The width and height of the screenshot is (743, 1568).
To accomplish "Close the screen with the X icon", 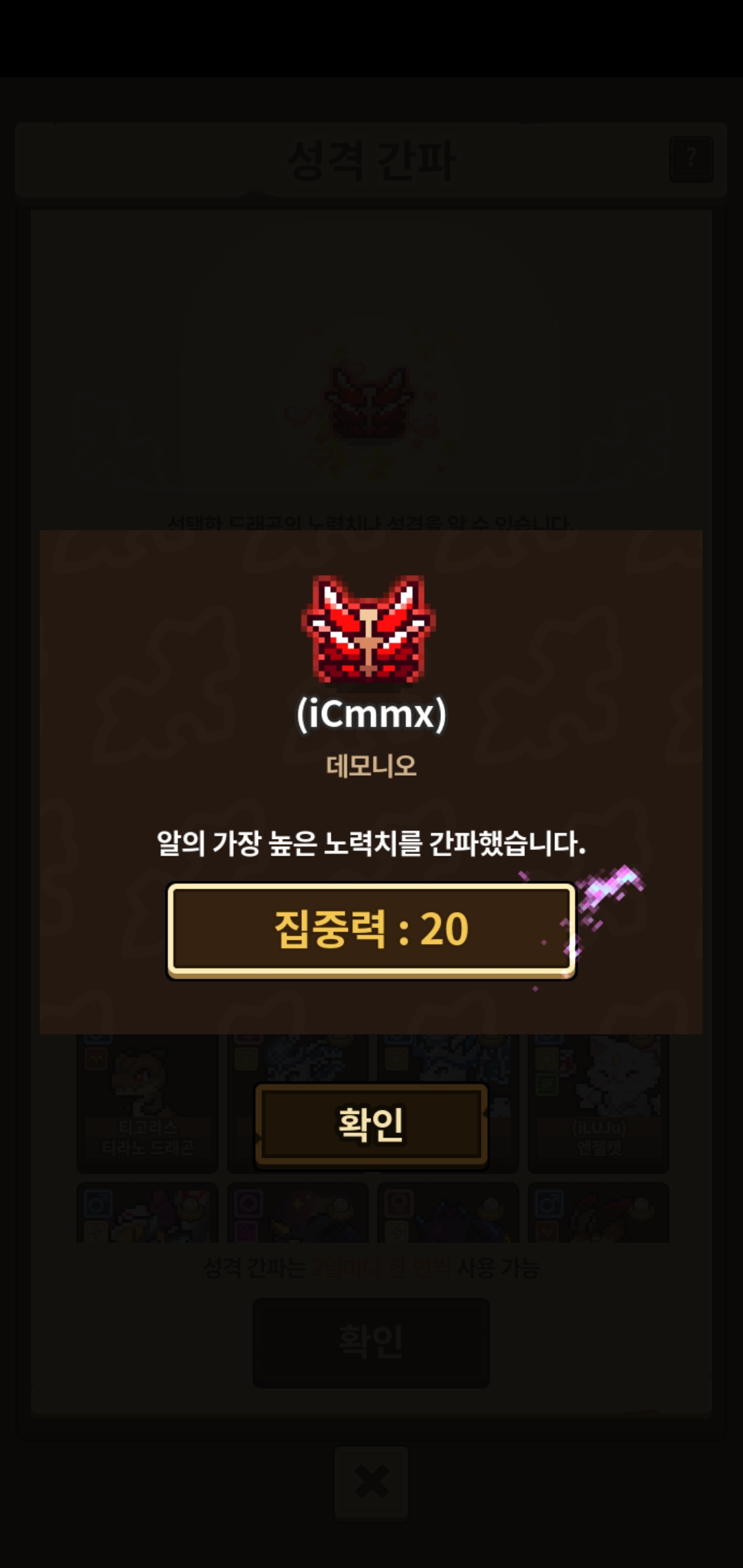I will click(x=371, y=1482).
